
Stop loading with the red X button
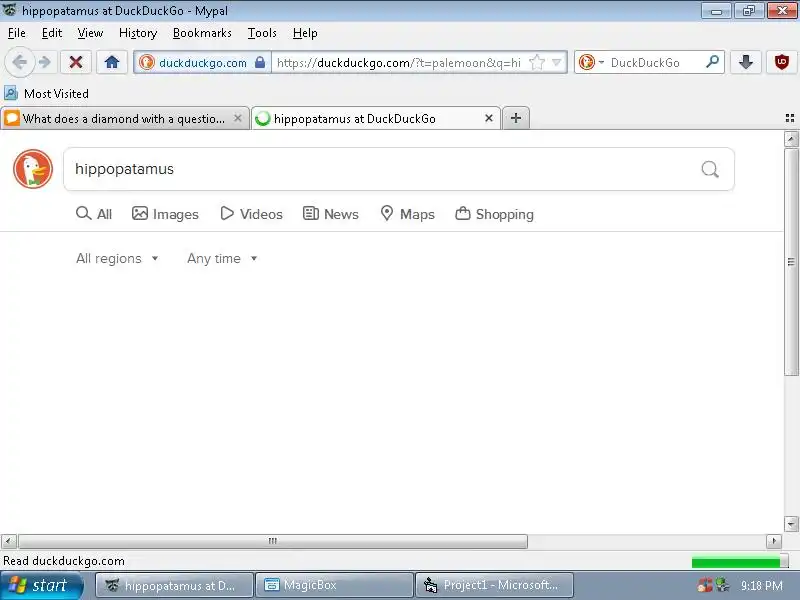[x=76, y=62]
